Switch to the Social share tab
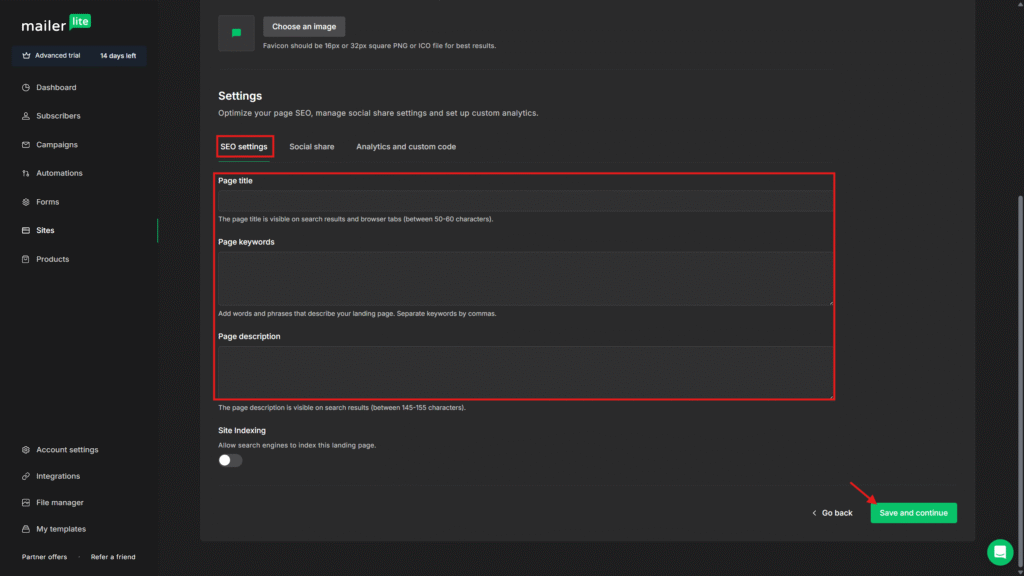Screen dimensions: 1024x576 [x=312, y=147]
